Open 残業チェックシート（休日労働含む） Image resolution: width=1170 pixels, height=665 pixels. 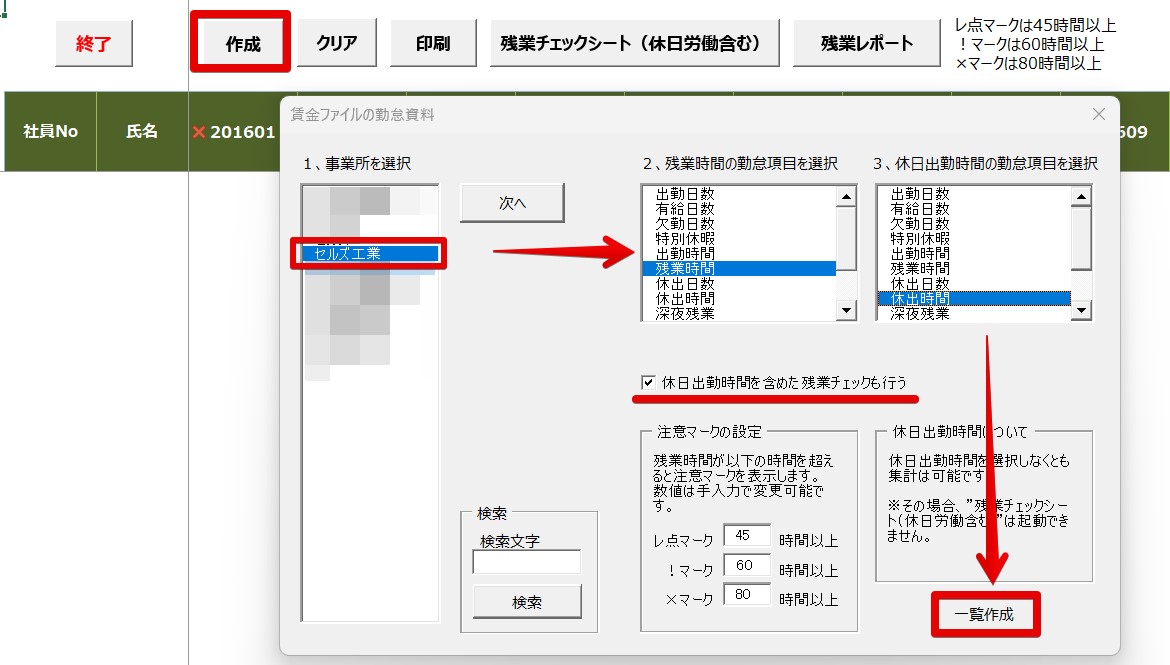[634, 43]
